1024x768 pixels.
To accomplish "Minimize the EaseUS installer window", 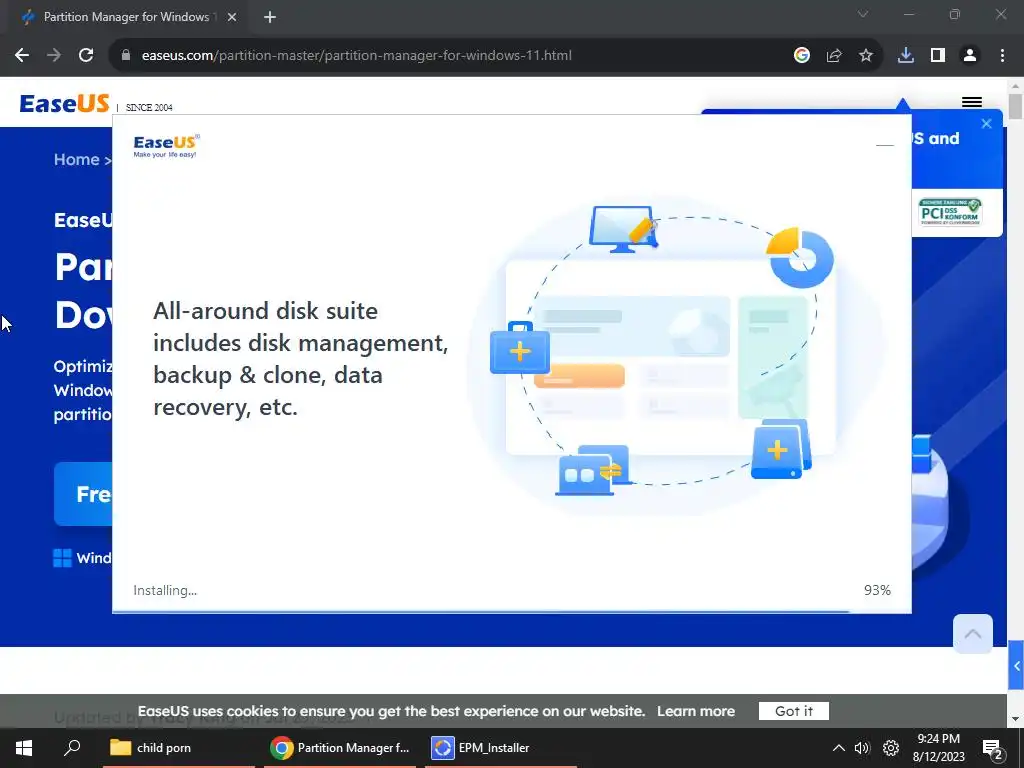I will click(885, 145).
